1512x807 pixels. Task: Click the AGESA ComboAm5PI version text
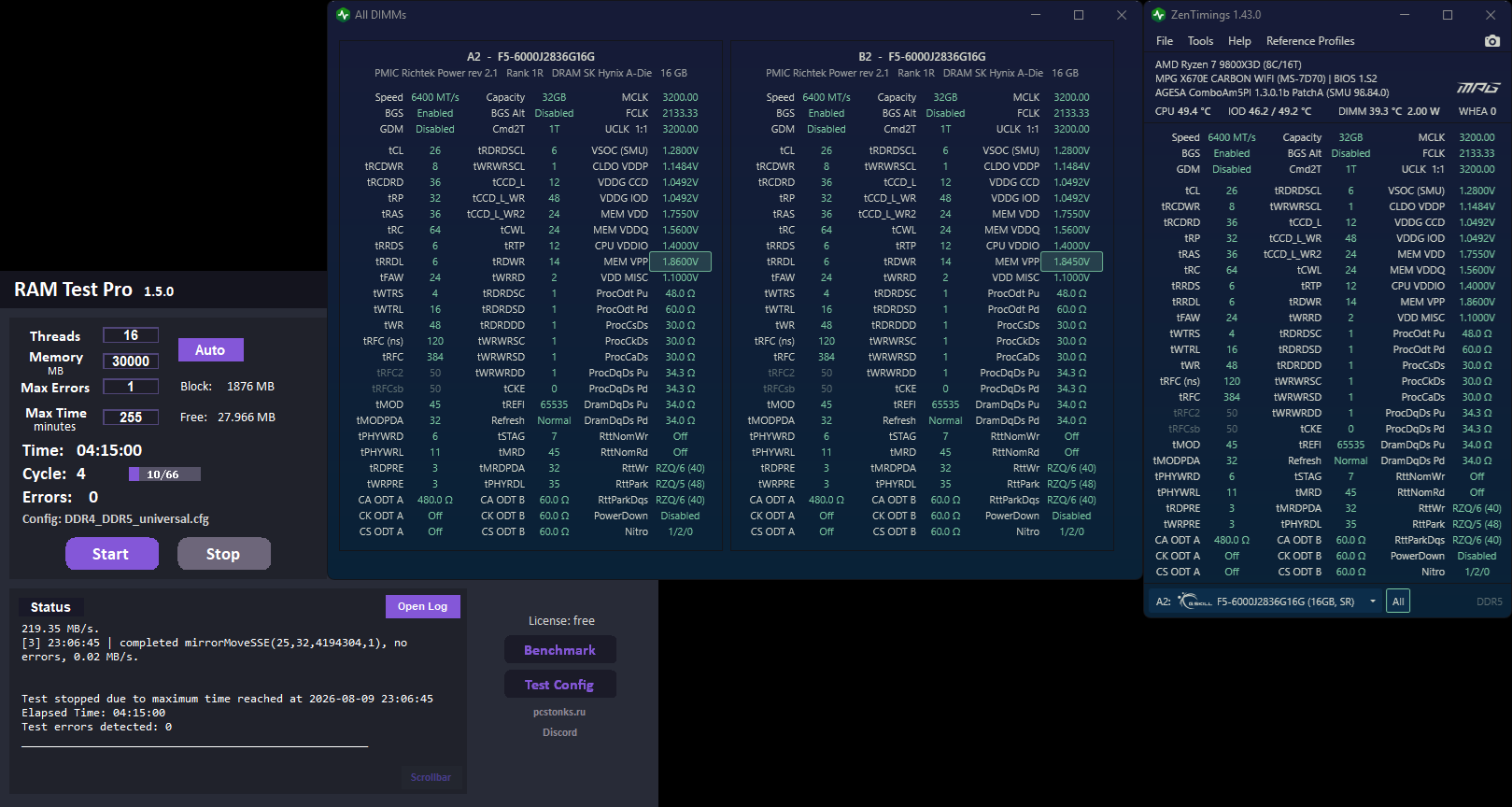click(1272, 92)
